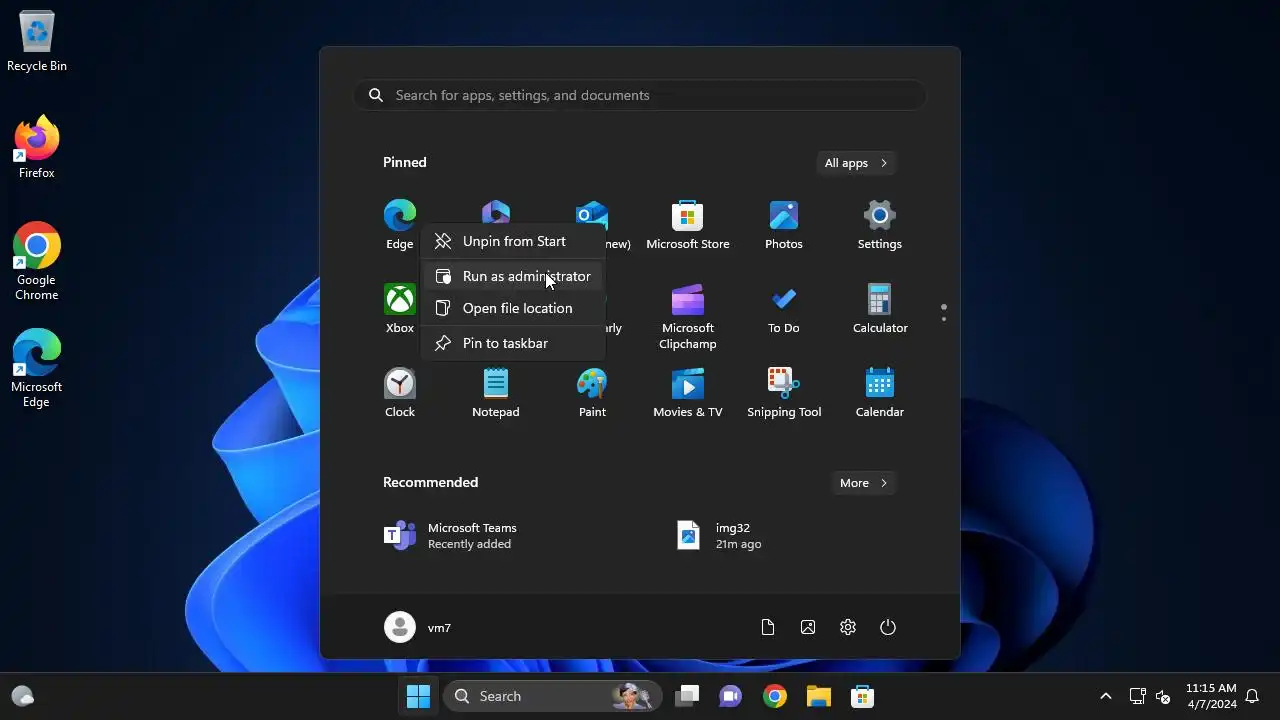
Task: Go to the next page of pinned apps
Action: point(944,319)
